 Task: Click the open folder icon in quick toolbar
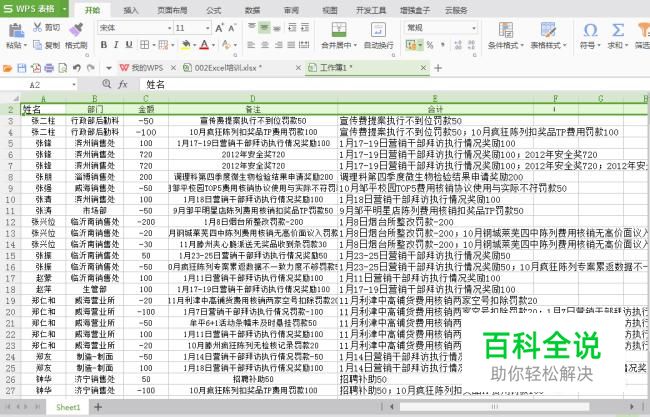[x=7, y=68]
